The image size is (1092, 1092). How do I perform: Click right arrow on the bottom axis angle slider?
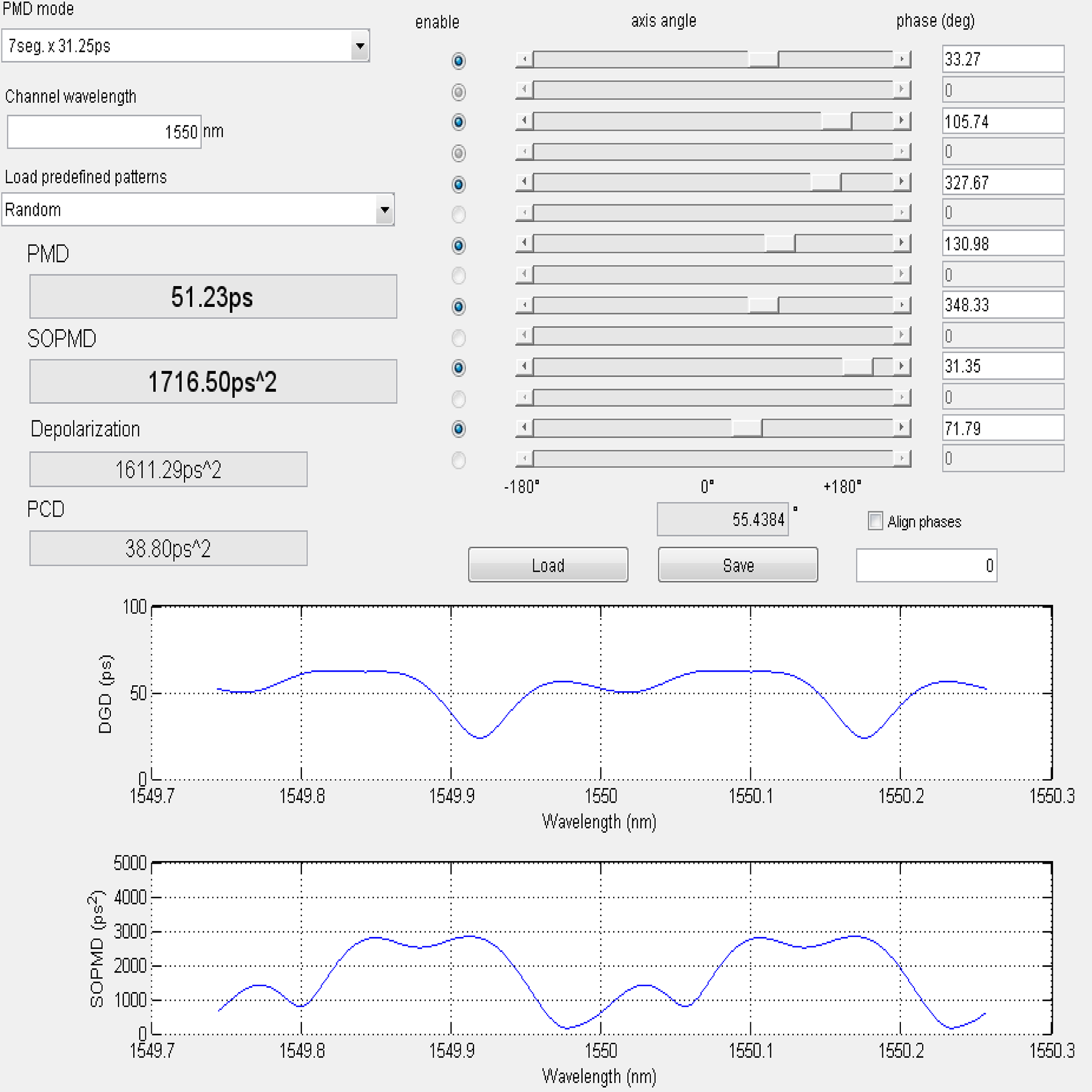(x=901, y=460)
